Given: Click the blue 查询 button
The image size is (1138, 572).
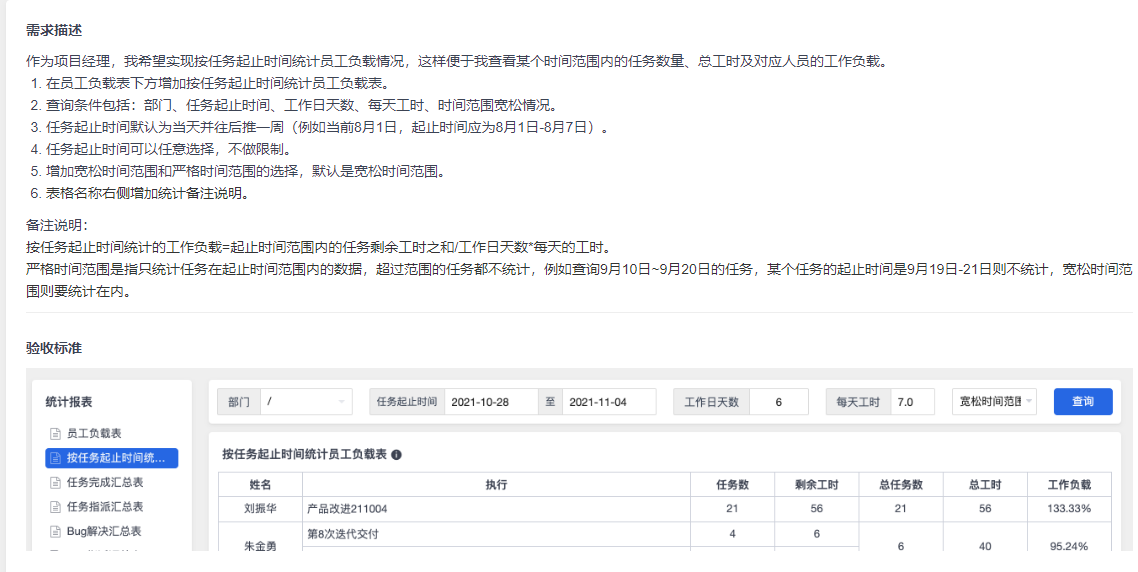Looking at the screenshot, I should [x=1083, y=401].
